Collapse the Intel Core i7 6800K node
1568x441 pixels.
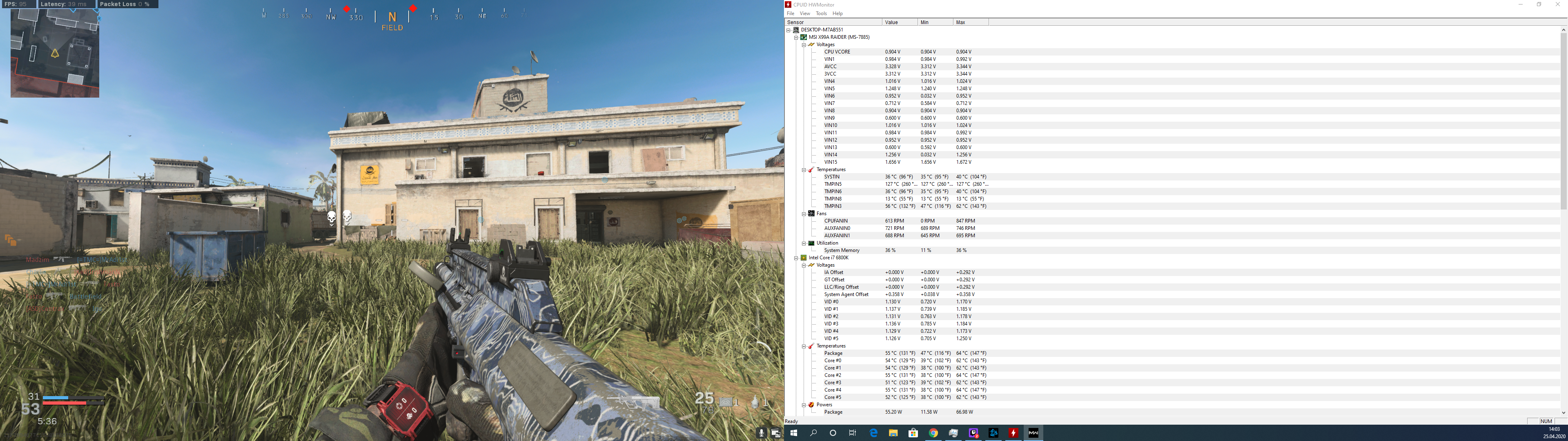[795, 258]
